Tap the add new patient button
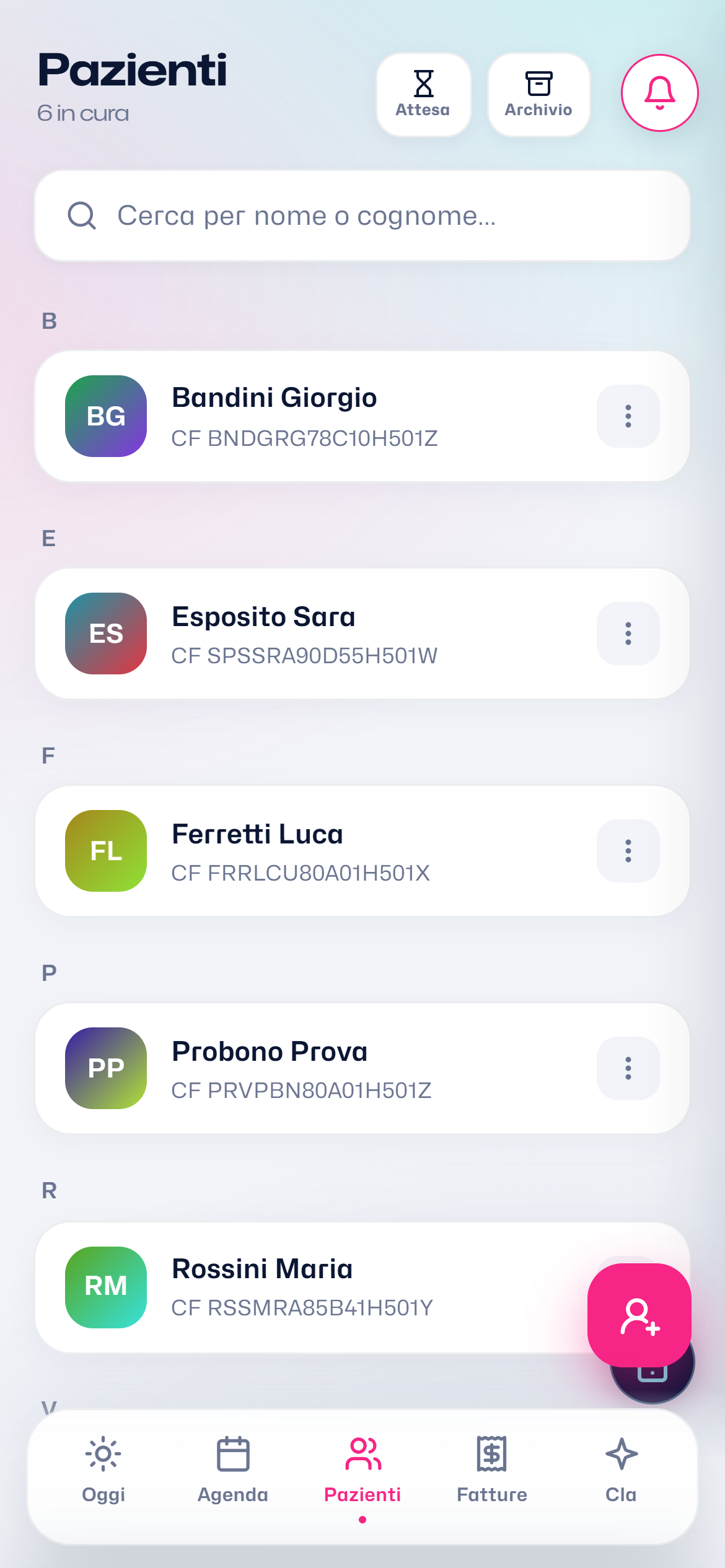Image resolution: width=725 pixels, height=1568 pixels. 639,1315
